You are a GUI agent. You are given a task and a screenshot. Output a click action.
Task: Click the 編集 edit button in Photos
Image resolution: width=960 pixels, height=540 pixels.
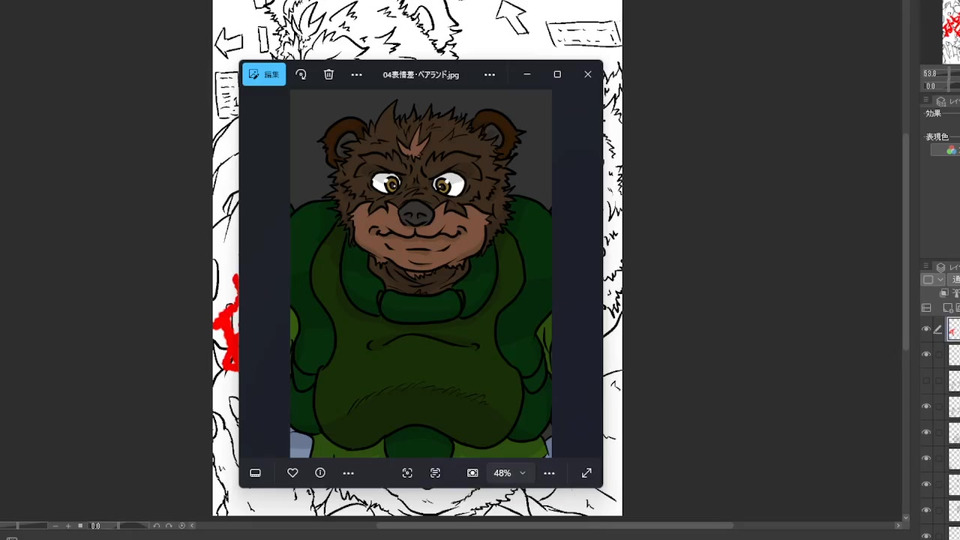264,75
